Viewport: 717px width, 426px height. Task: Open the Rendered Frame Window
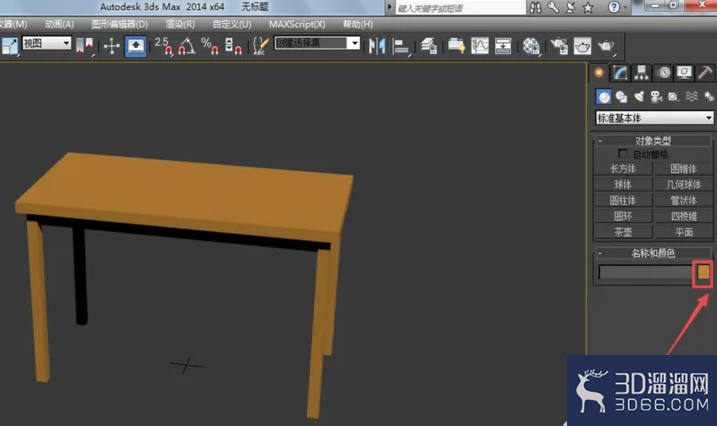click(x=582, y=46)
